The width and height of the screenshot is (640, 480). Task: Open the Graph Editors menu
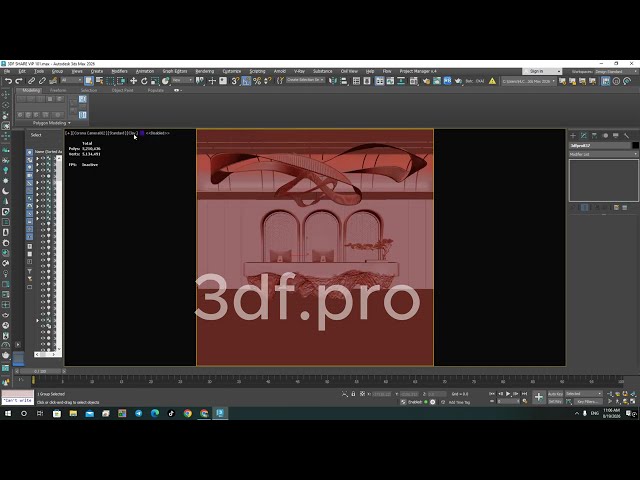(x=175, y=71)
